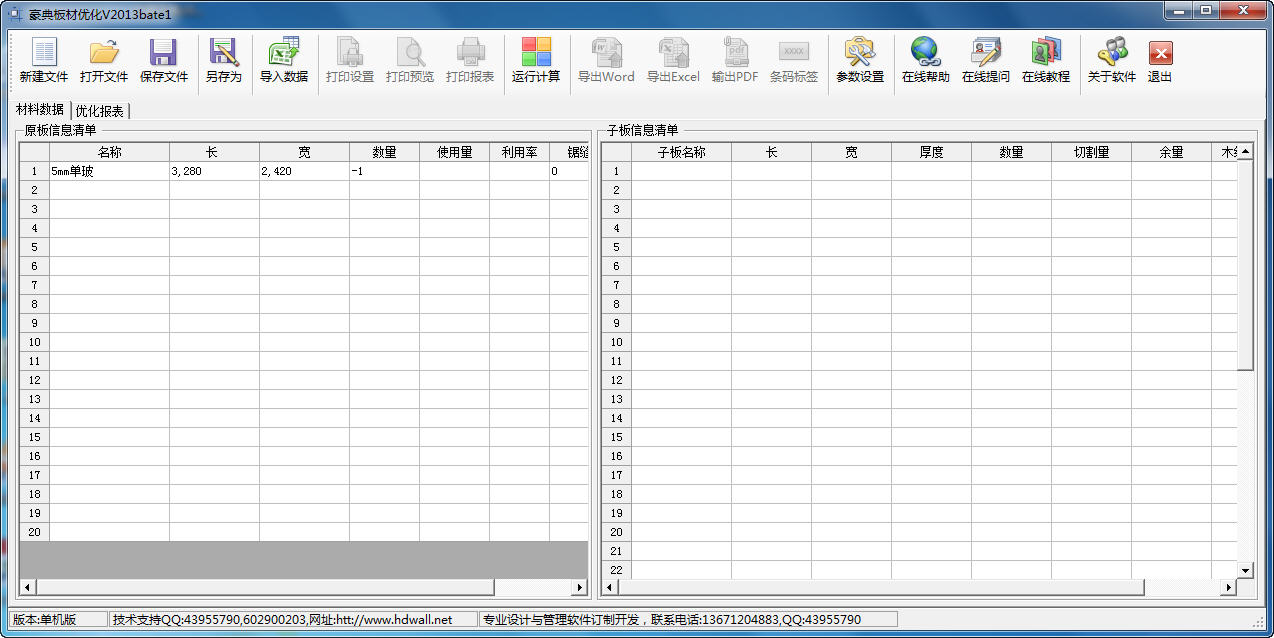
Task: Click 子板 table scroll up arrow
Action: 1245,151
